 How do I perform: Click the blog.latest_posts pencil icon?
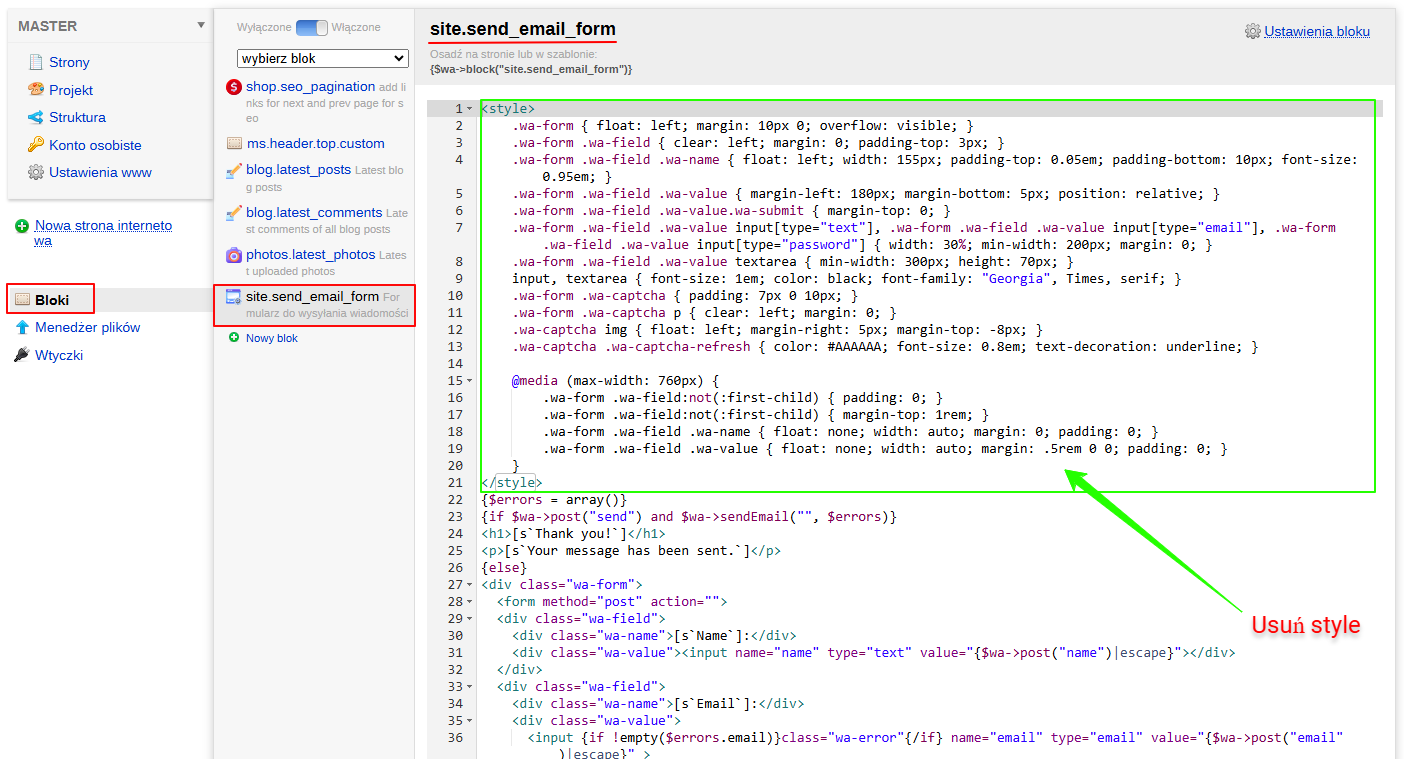234,171
